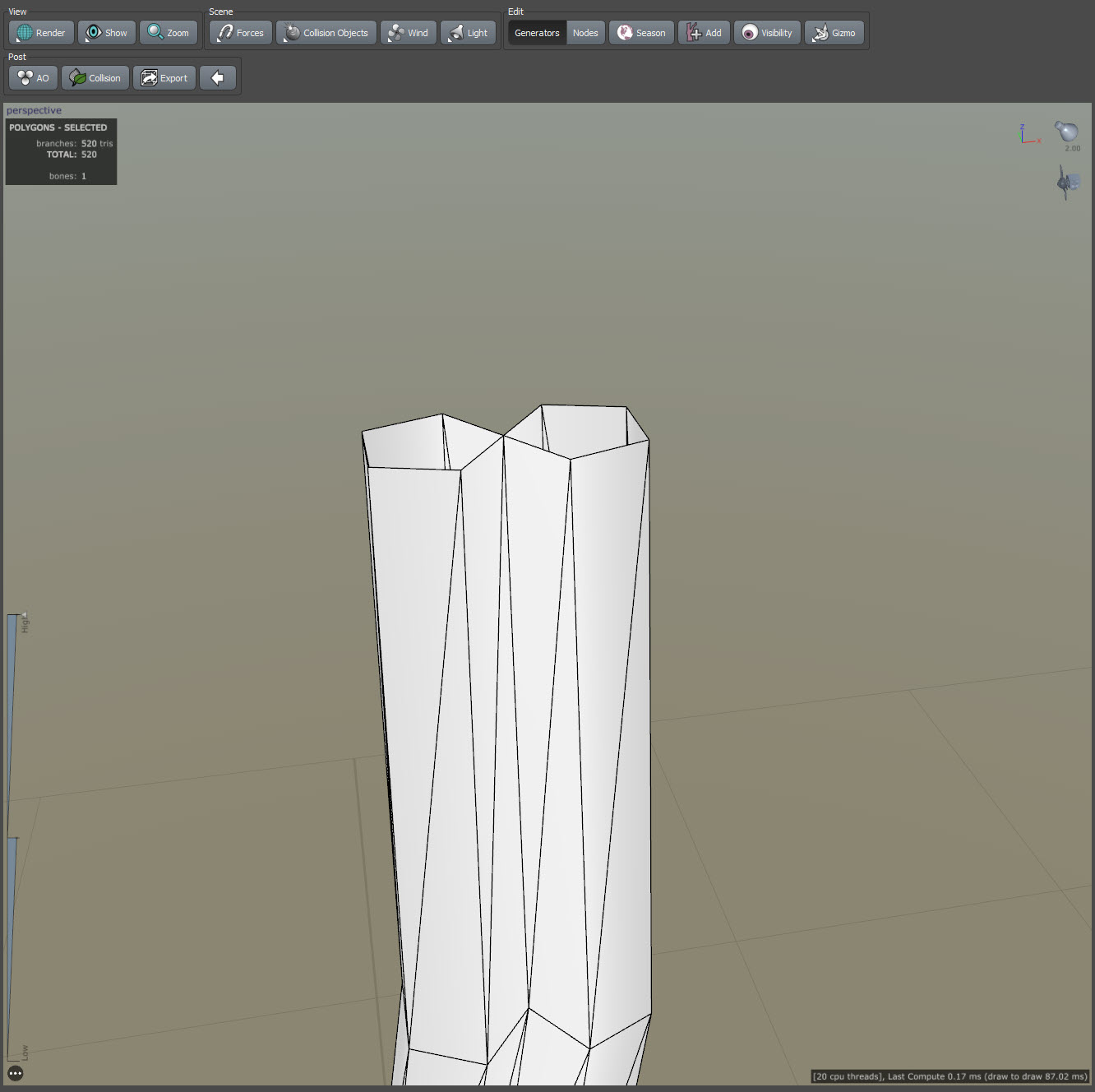The image size is (1095, 1092).
Task: Click the Show eye button
Action: [107, 33]
